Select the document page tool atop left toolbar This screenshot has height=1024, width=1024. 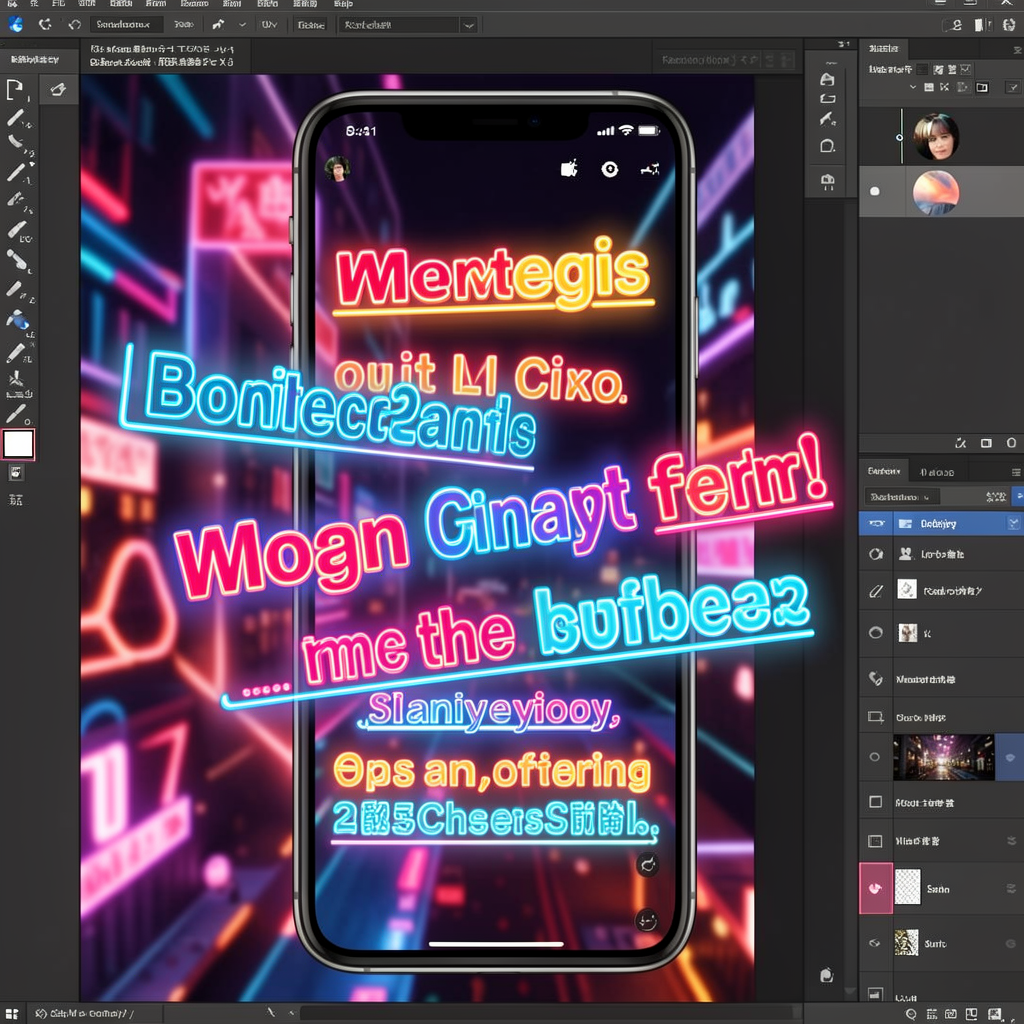point(14,89)
